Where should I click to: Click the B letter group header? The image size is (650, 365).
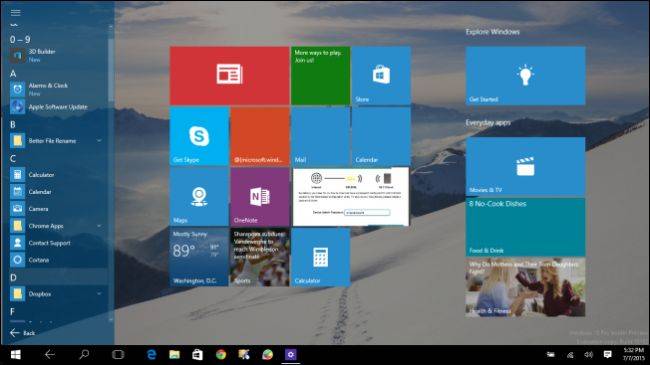click(13, 124)
